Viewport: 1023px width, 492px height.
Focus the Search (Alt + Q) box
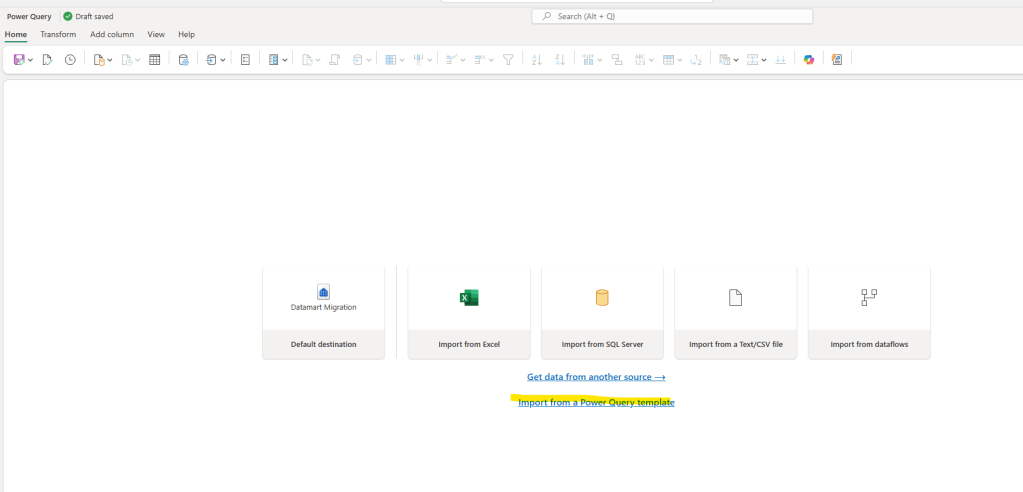coord(672,16)
